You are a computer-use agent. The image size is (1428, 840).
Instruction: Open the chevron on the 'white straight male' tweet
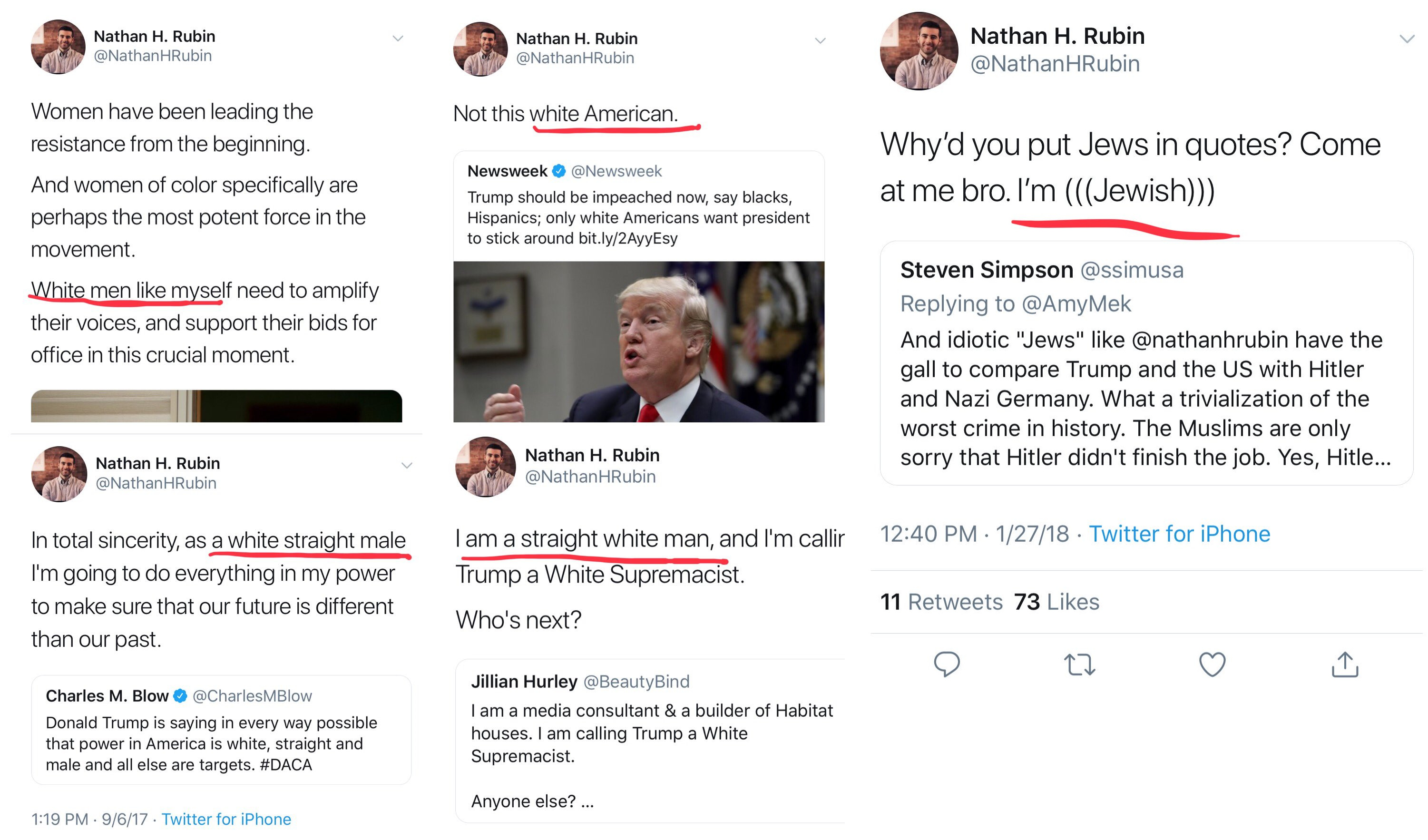(406, 465)
